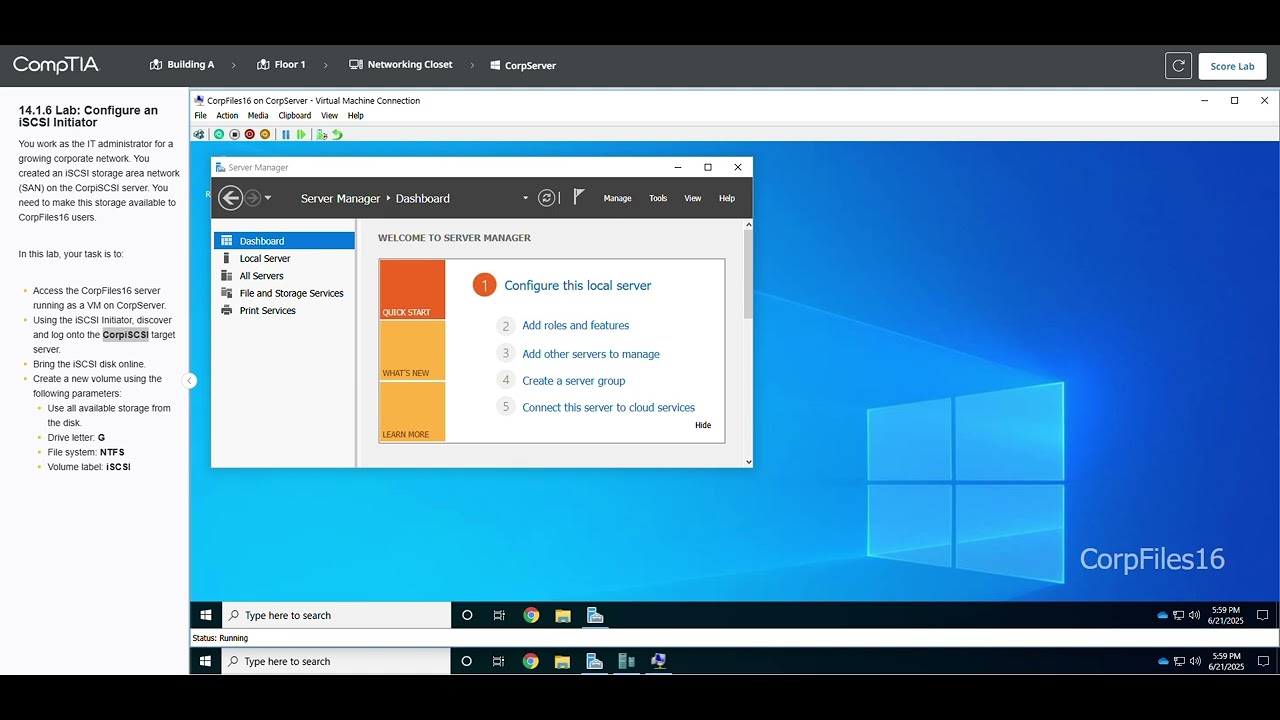Hide the welcome tile via Hide
This screenshot has width=1280, height=720.
703,425
